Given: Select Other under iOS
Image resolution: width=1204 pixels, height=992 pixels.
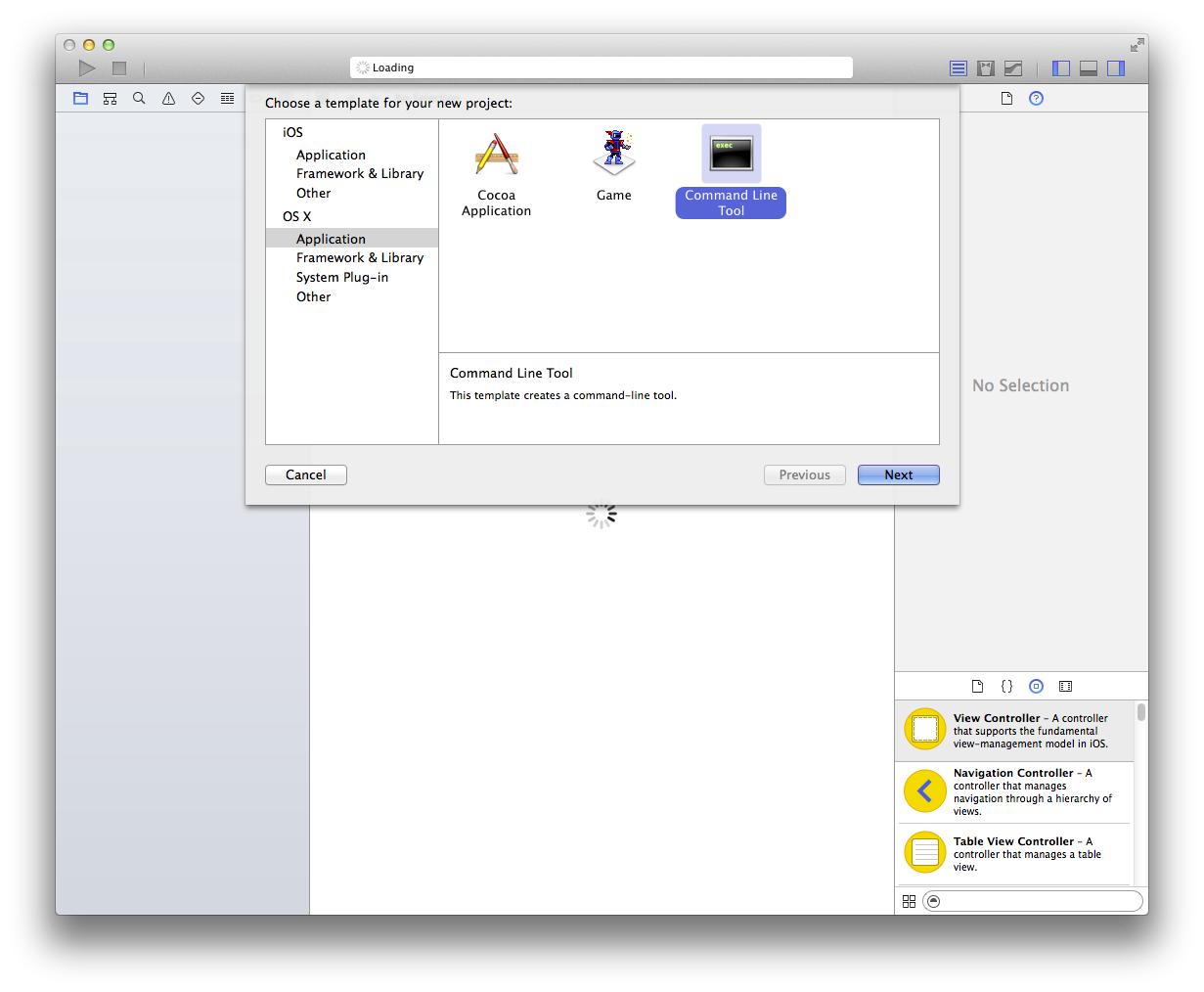Looking at the screenshot, I should coord(352,193).
